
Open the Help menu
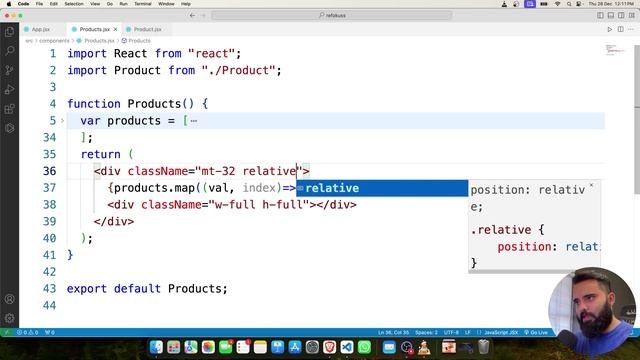pos(186,4)
